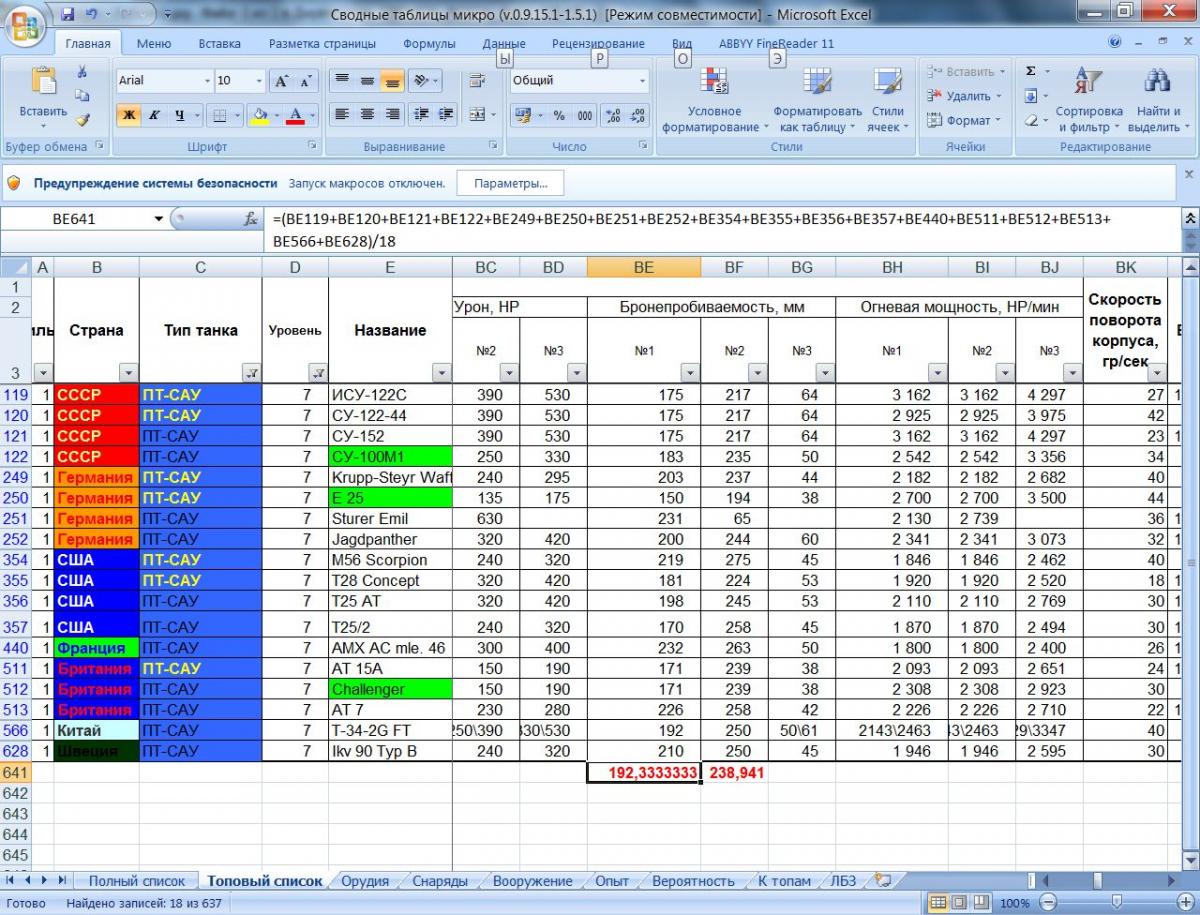Click the Cut scissors icon
The height and width of the screenshot is (915, 1200).
coord(82,72)
